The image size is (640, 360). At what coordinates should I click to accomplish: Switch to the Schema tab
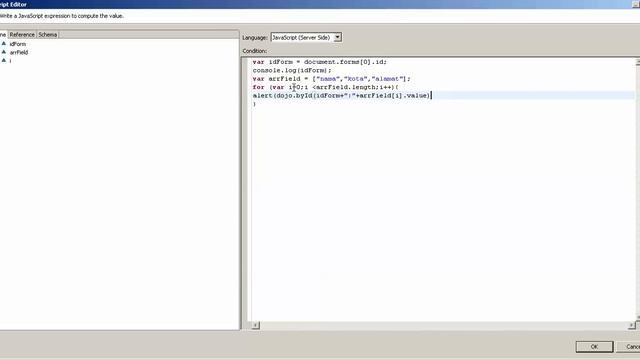point(47,35)
